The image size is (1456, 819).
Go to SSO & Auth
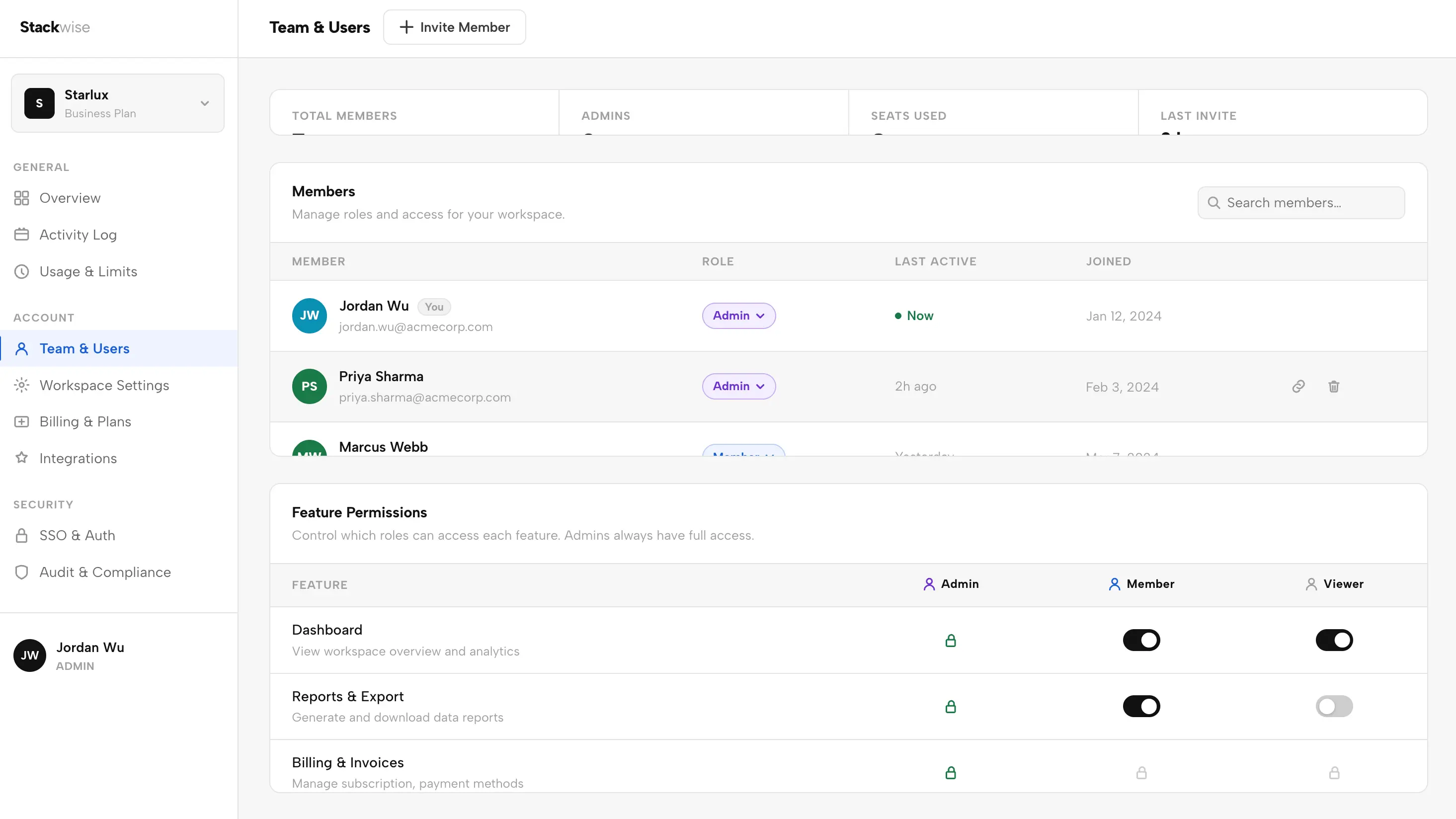tap(119, 535)
